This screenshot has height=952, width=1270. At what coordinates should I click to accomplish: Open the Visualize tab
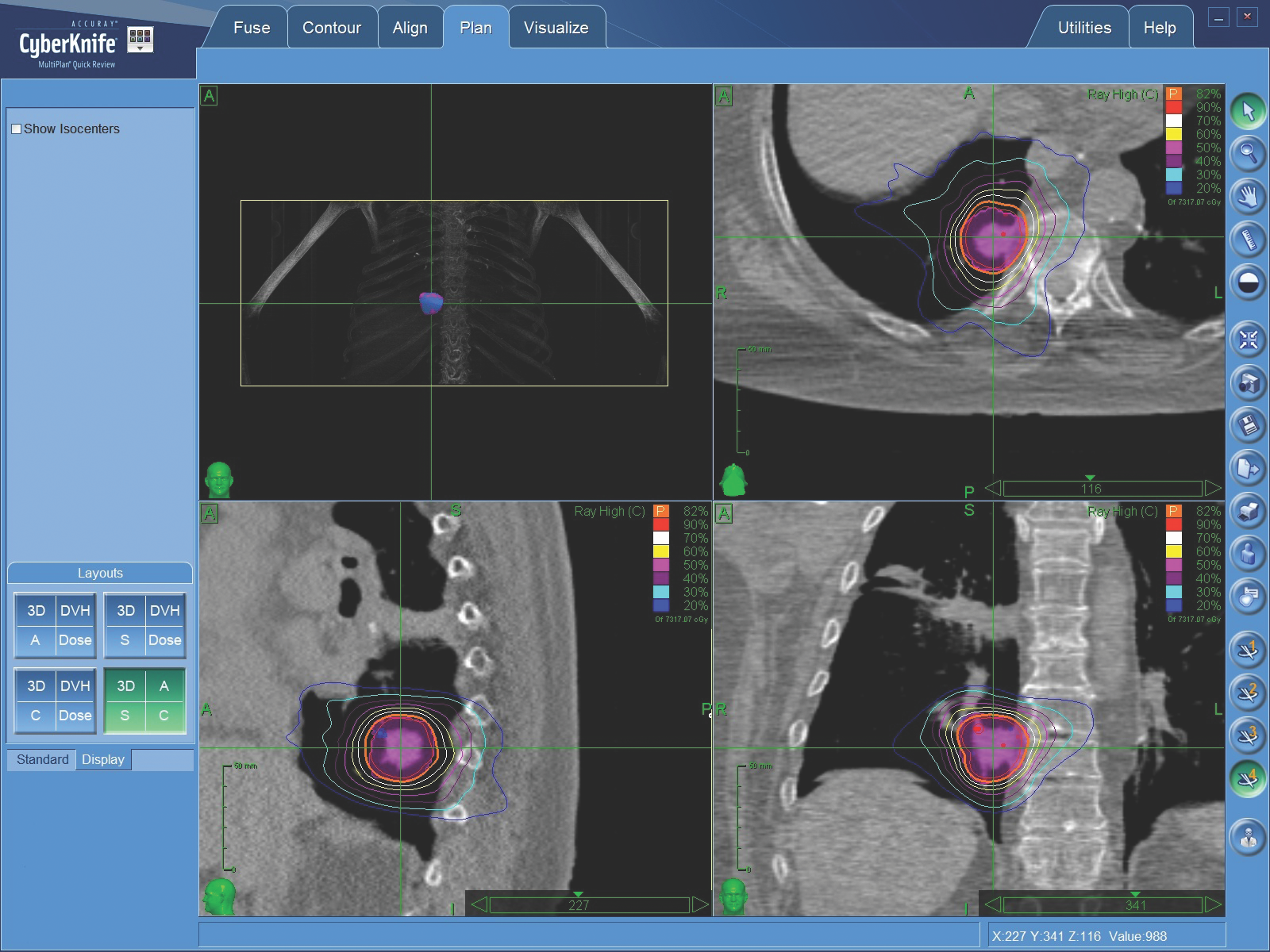tap(556, 28)
